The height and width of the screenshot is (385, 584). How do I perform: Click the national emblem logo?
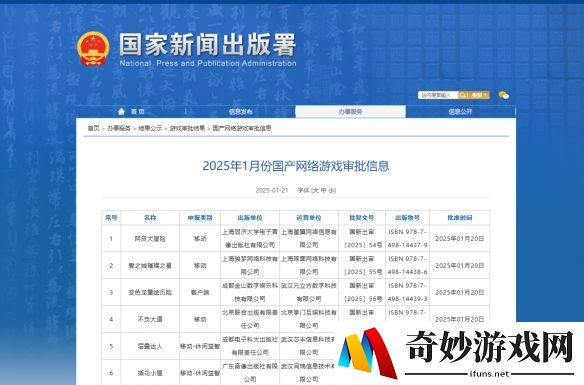(93, 48)
